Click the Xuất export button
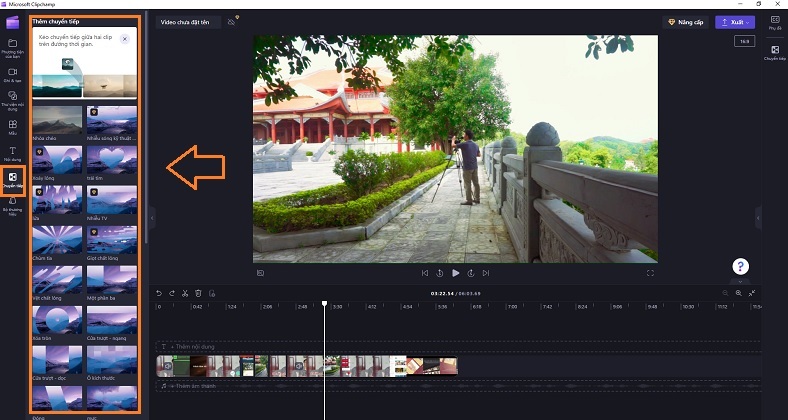The width and height of the screenshot is (788, 420). (735, 22)
